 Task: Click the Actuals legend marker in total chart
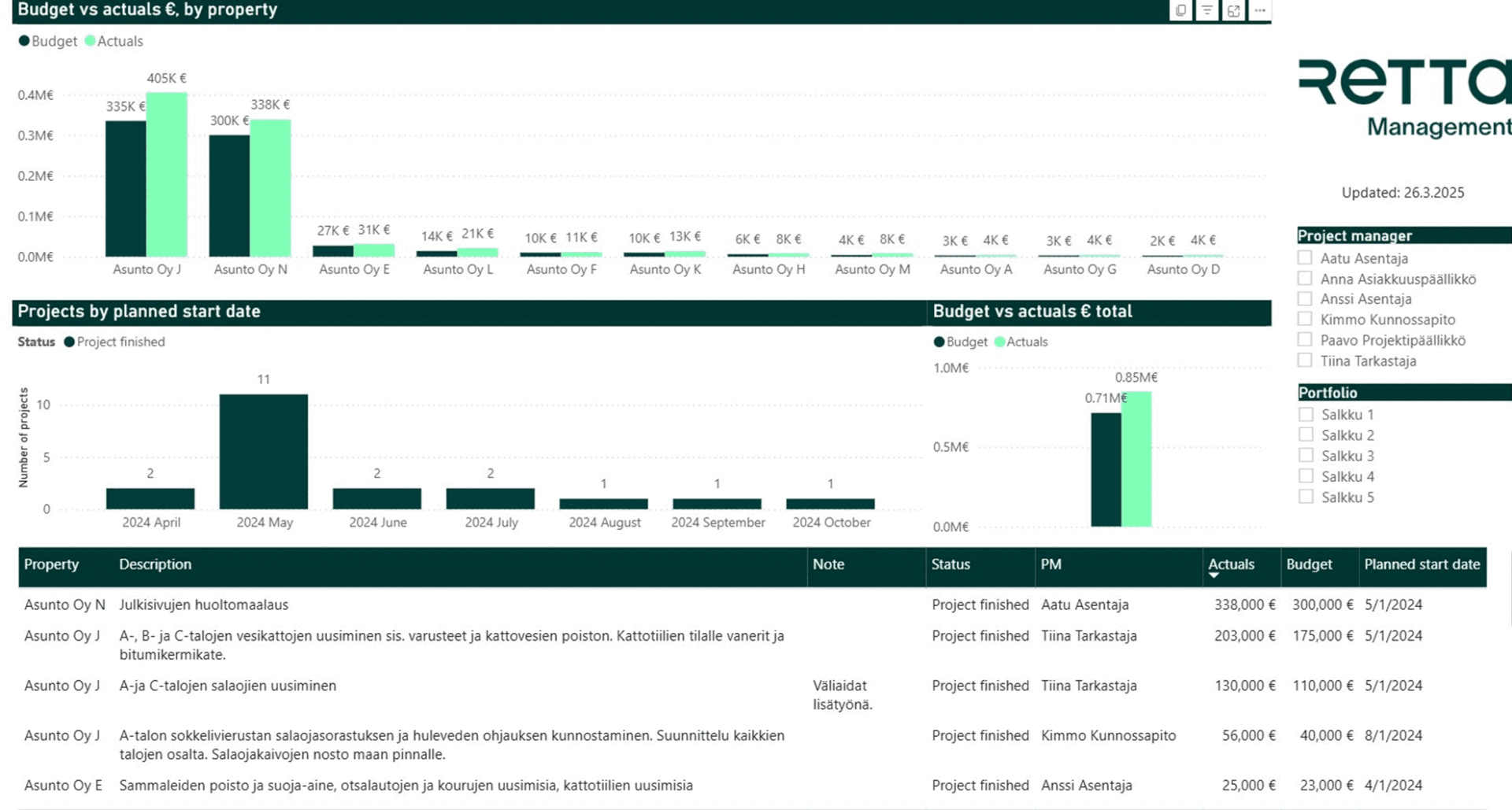pyautogui.click(x=999, y=342)
